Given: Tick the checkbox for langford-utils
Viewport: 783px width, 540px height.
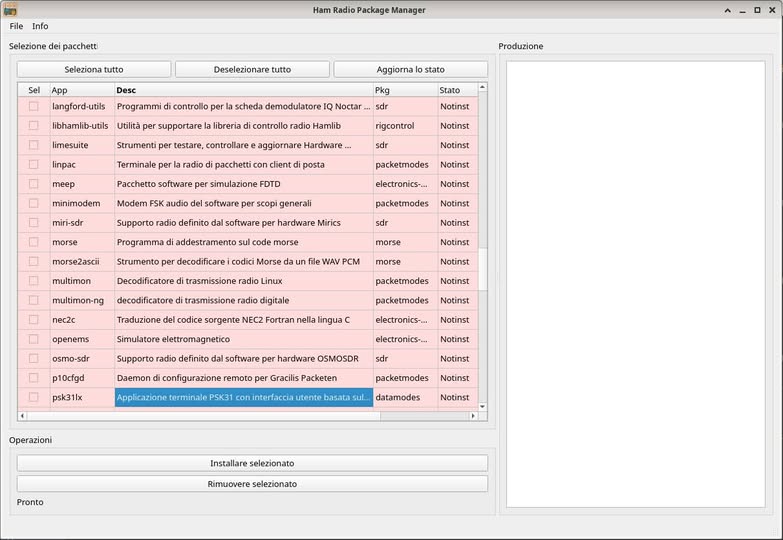Looking at the screenshot, I should [x=33, y=106].
